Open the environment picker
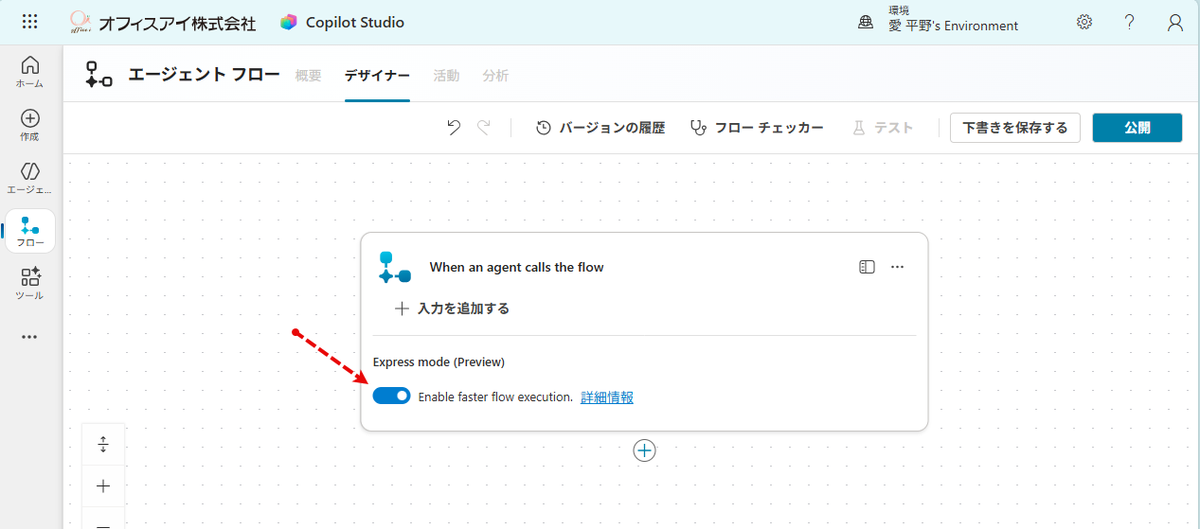1200x529 pixels. pyautogui.click(x=940, y=22)
